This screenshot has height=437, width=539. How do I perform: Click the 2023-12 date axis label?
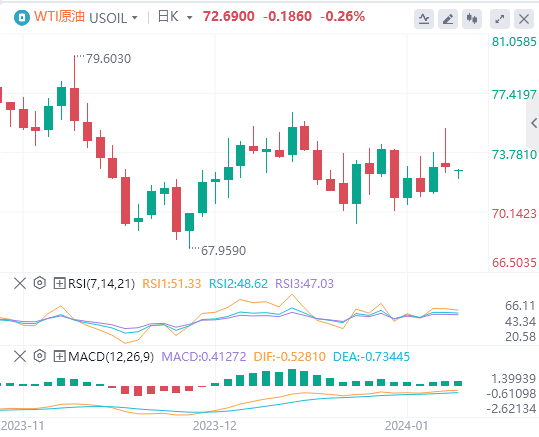click(x=215, y=426)
